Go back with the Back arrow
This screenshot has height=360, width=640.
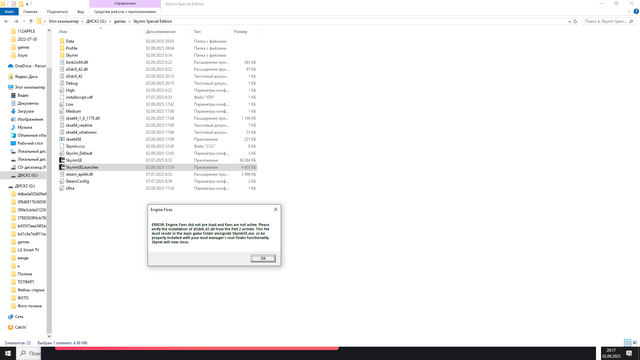coord(6,21)
